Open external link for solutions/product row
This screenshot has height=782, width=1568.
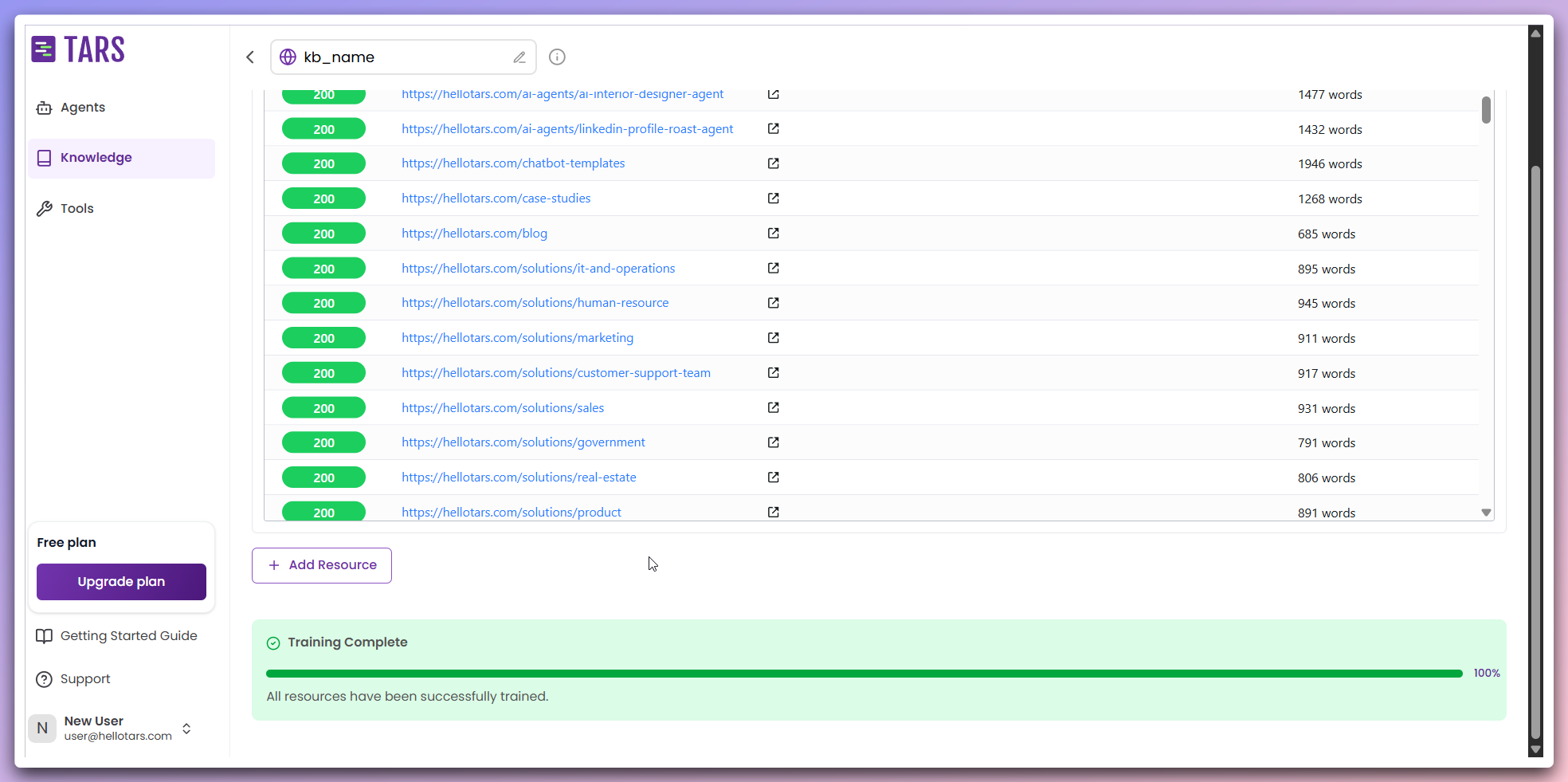pos(773,513)
